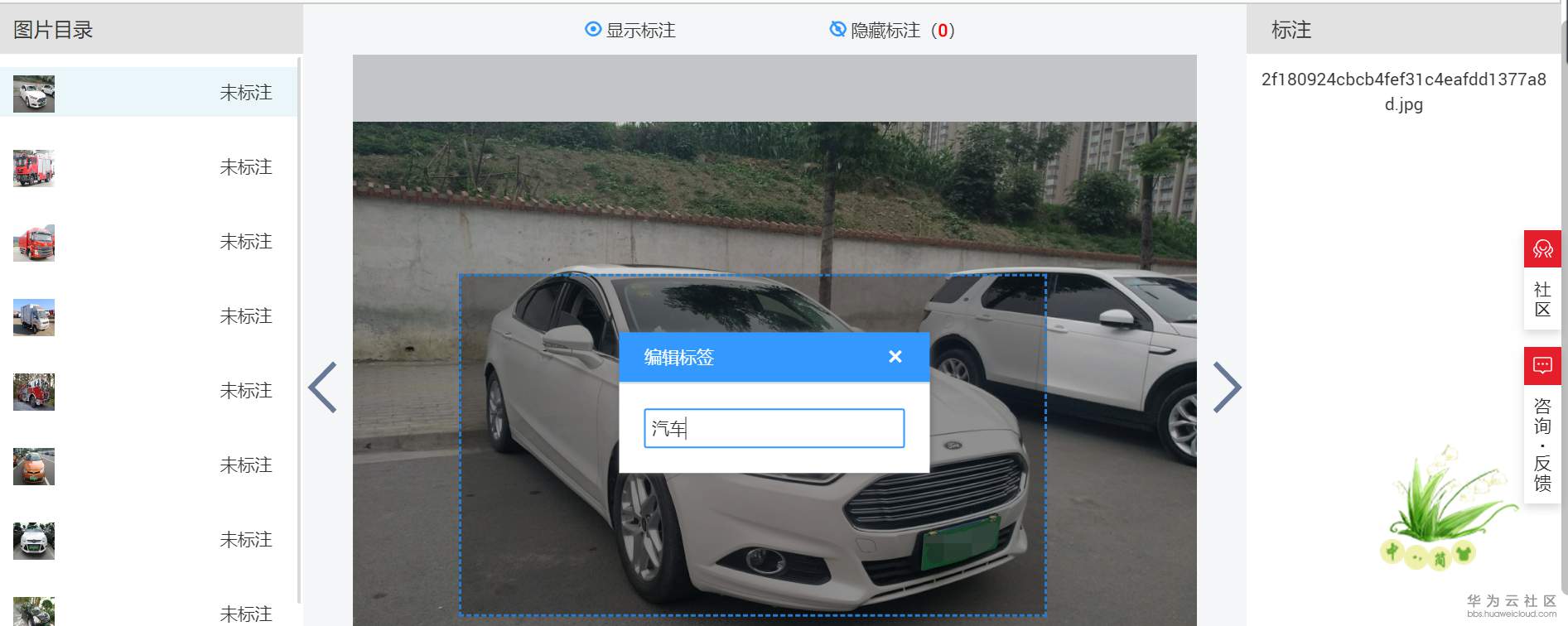
Task: Go to next image with right arrow
Action: (1227, 387)
